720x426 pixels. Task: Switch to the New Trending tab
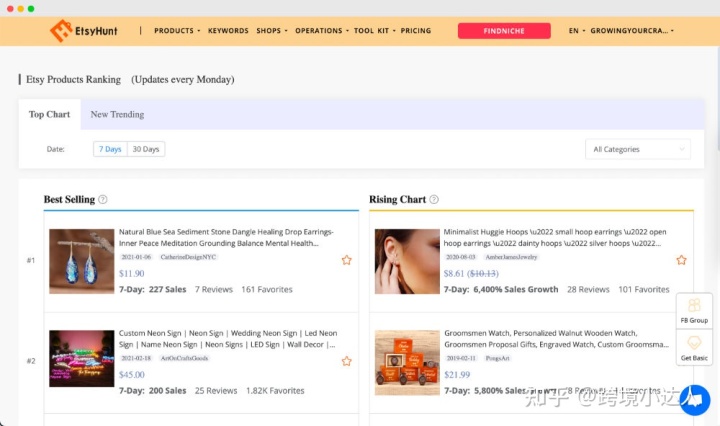(117, 114)
